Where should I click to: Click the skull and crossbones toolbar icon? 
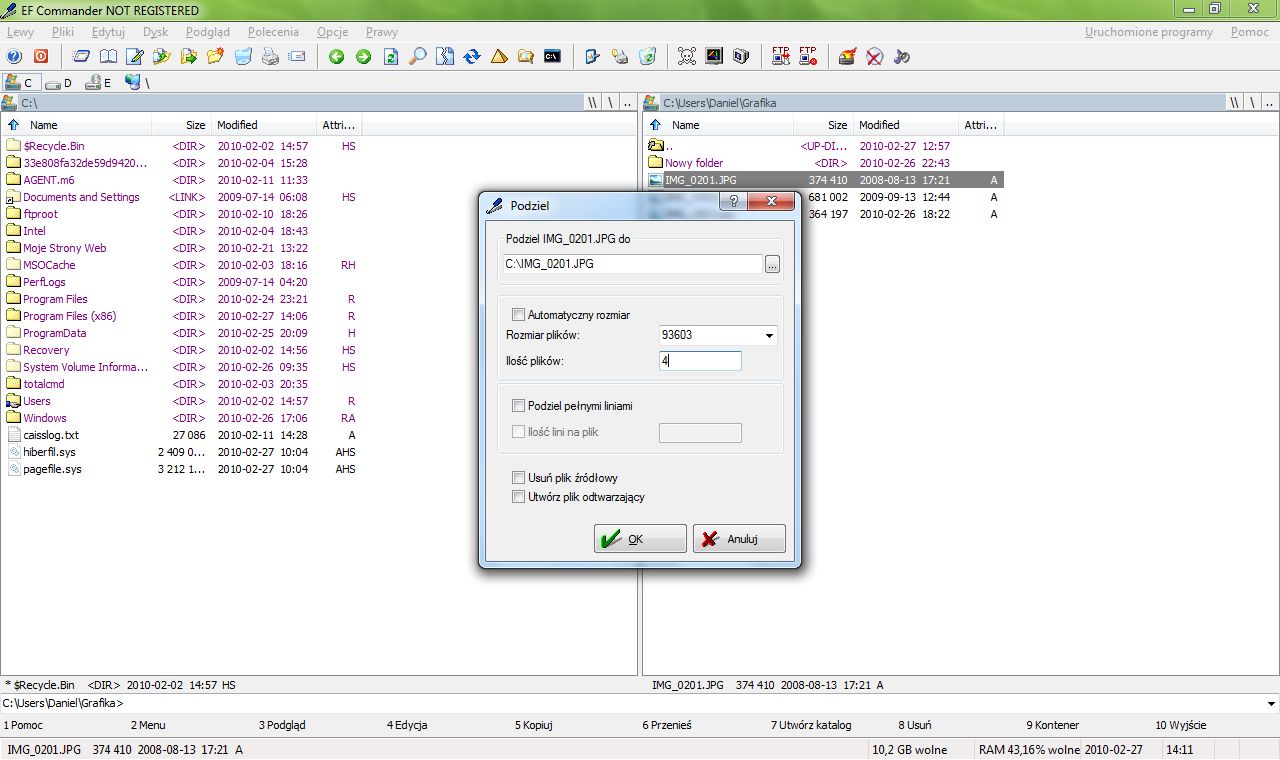686,57
